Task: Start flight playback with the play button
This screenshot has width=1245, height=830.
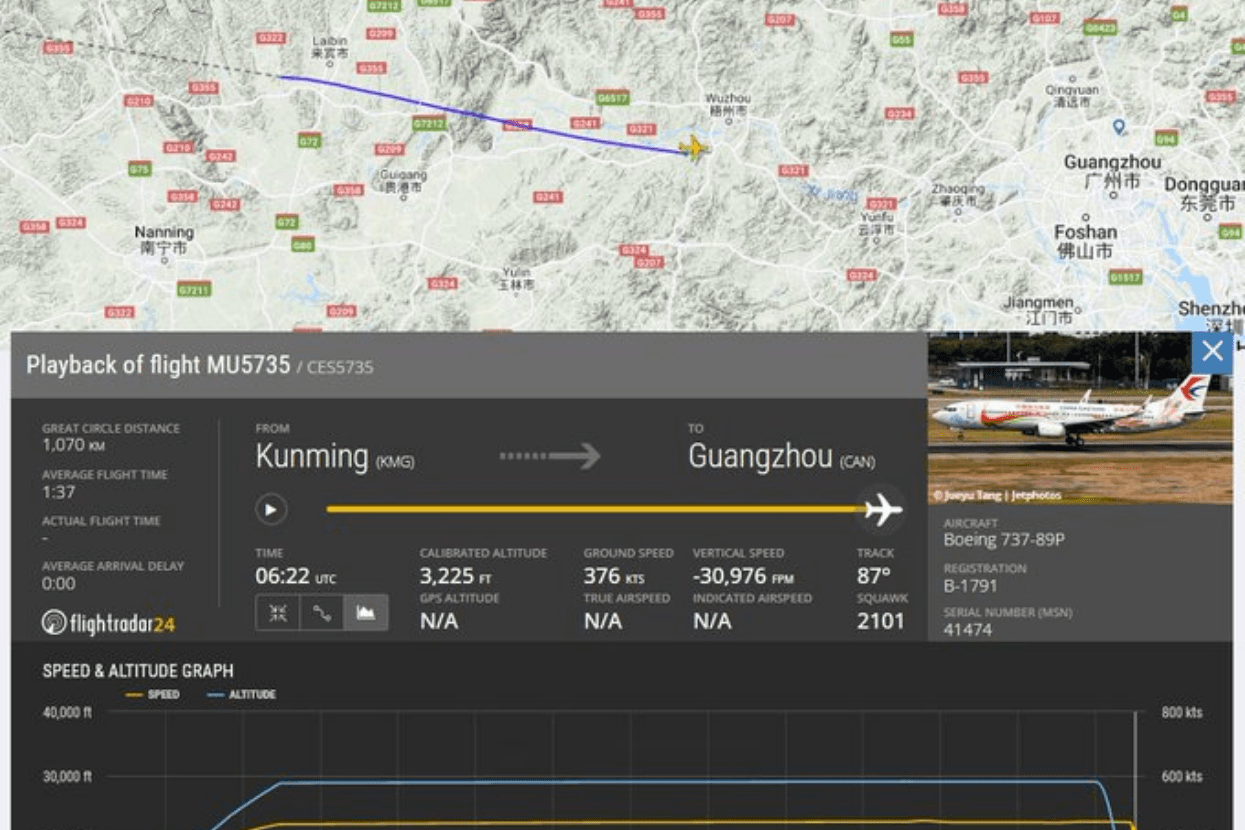Action: (271, 510)
